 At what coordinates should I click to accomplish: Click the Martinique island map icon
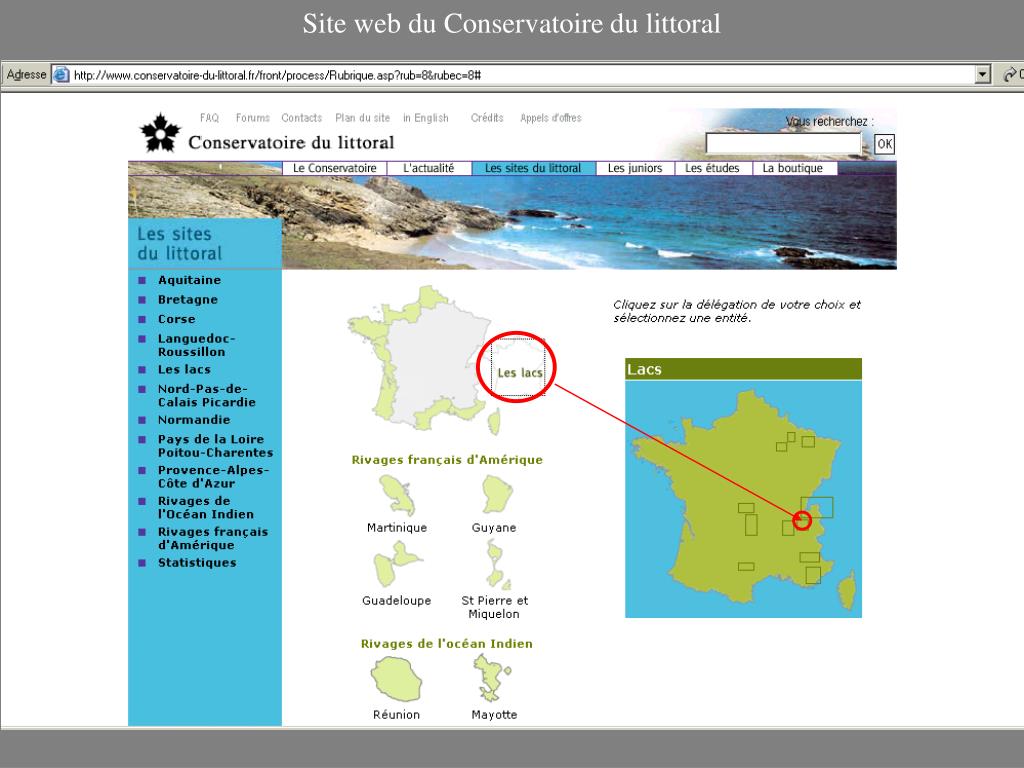click(398, 495)
